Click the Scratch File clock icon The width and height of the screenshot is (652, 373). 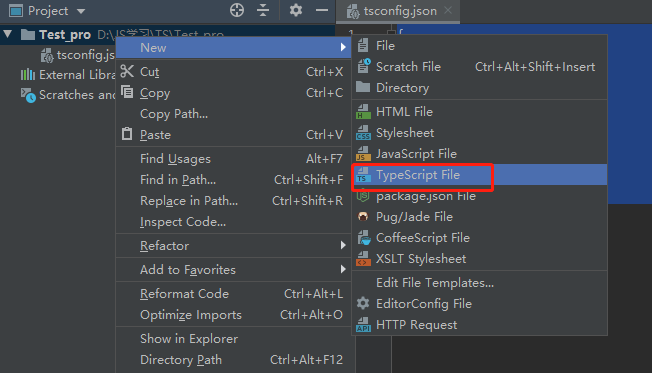click(x=363, y=66)
